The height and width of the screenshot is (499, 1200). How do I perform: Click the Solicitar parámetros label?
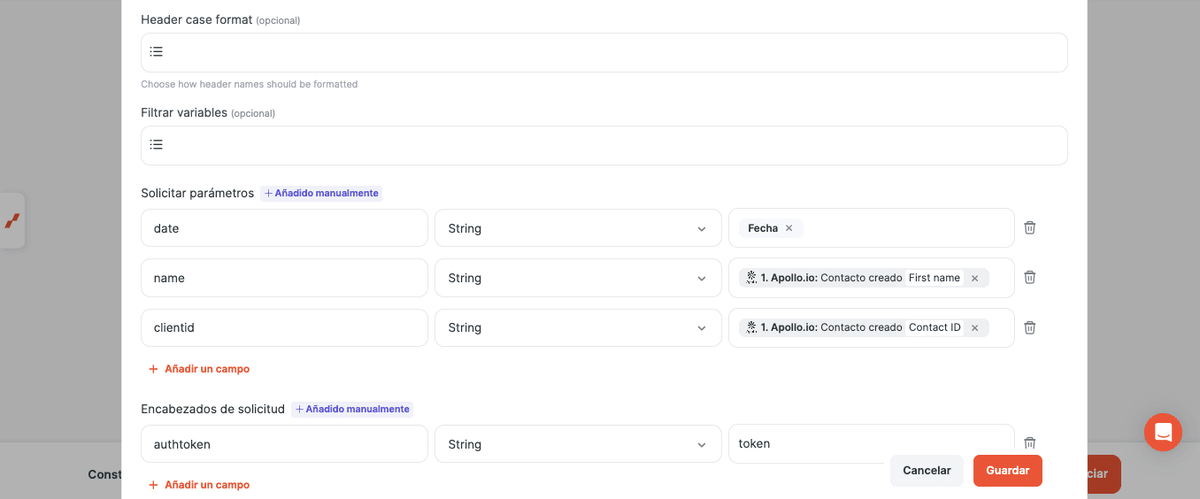198,193
